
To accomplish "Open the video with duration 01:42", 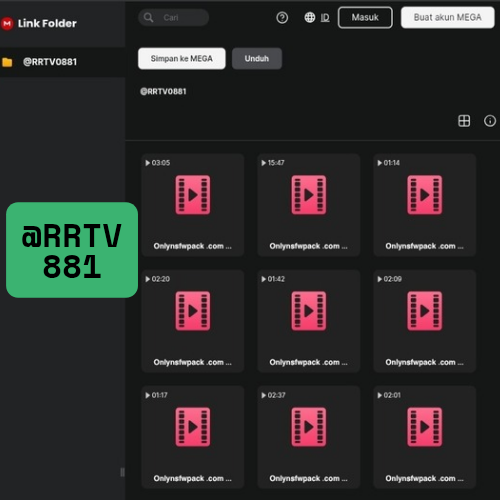I will (x=309, y=321).
